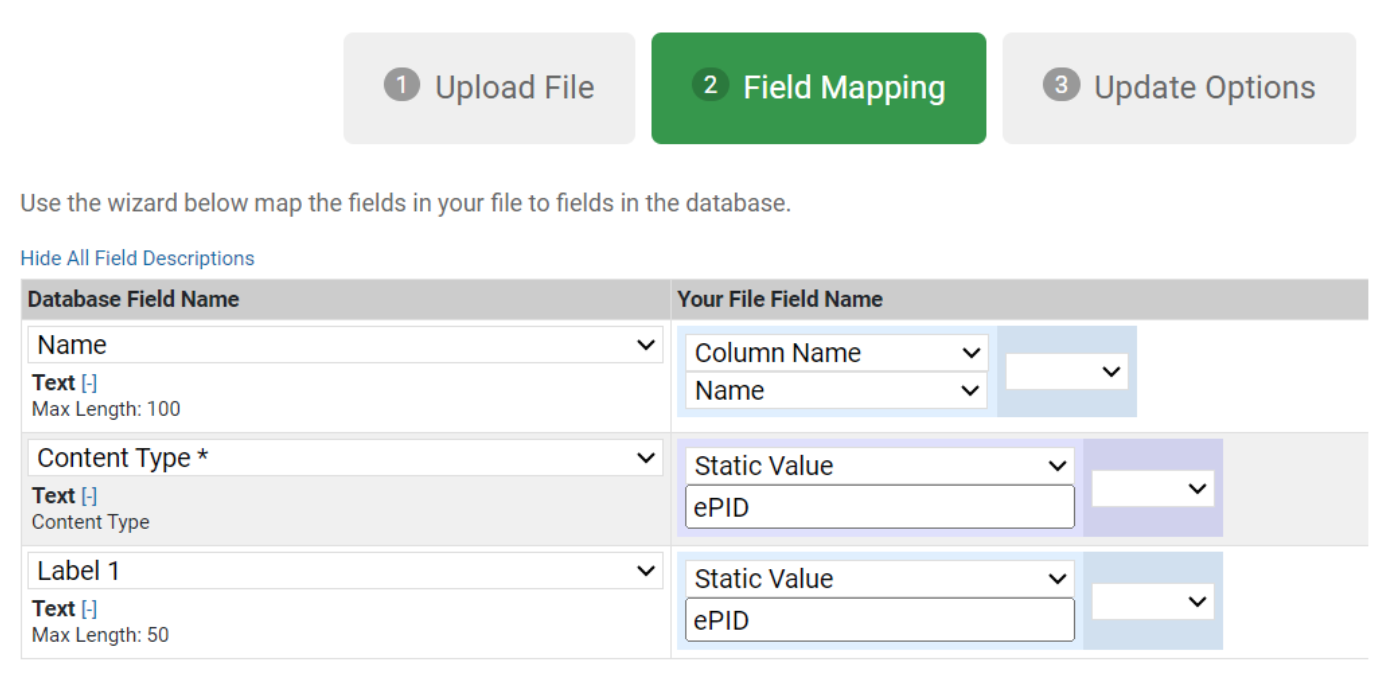Open the Column Name source type dropdown
Screen dimensions: 1380x680
click(x=837, y=353)
